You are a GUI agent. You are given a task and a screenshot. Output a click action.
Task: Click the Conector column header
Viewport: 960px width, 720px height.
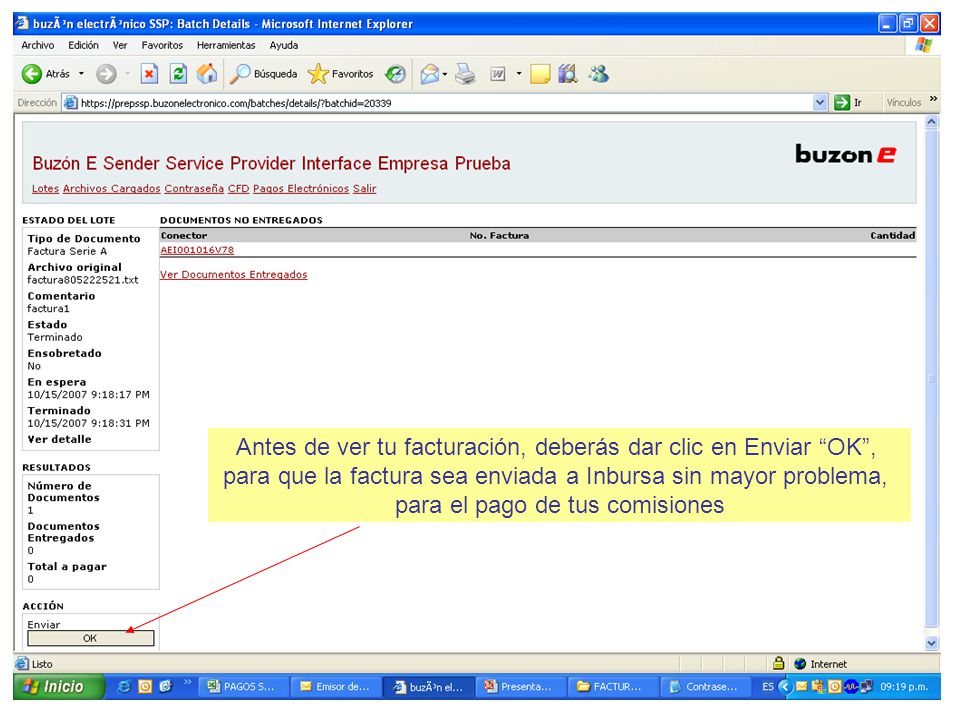[184, 235]
